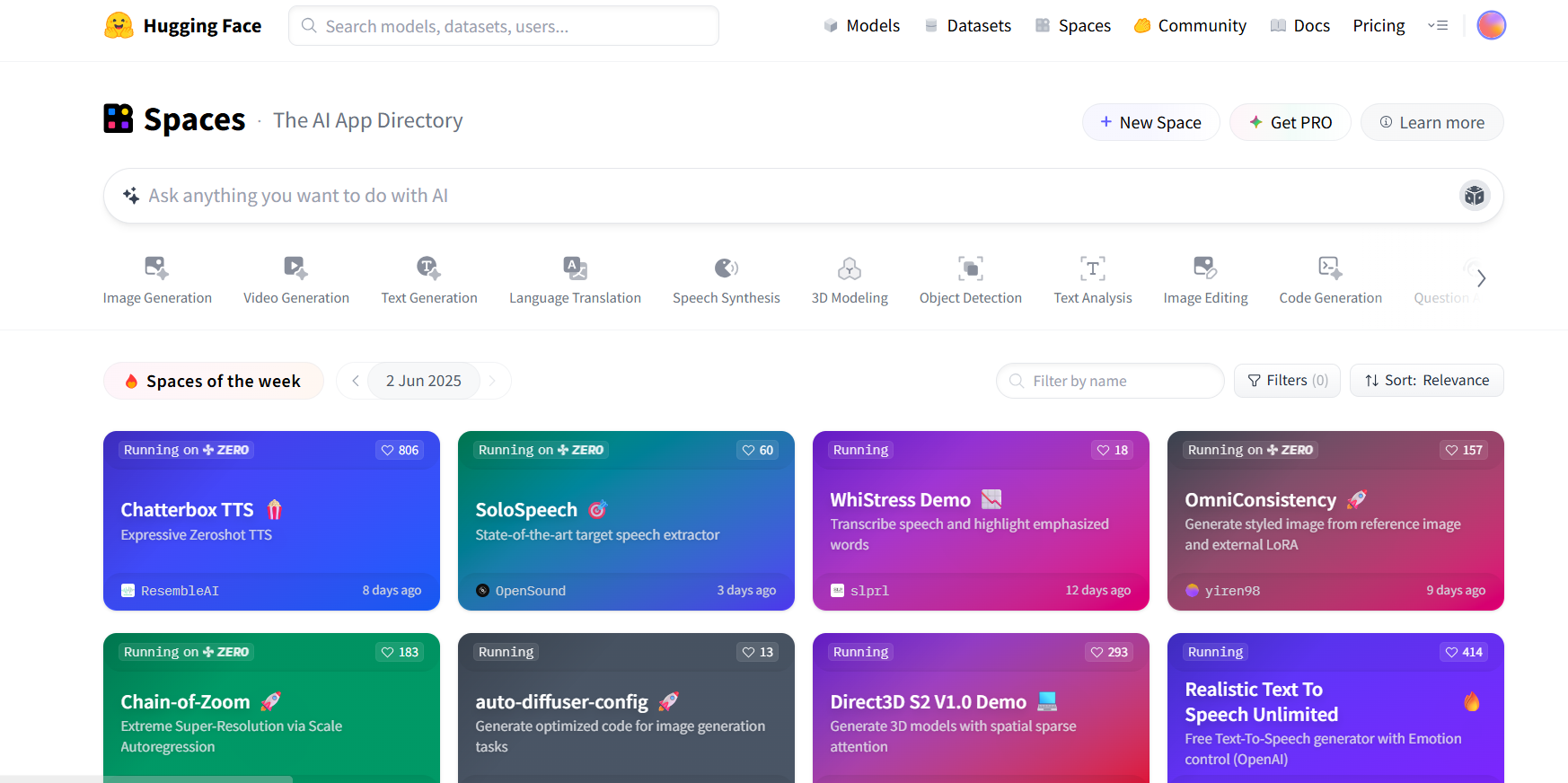Screen dimensions: 1568x783
Task: Open the WhiStress Demo space card
Action: point(981,521)
